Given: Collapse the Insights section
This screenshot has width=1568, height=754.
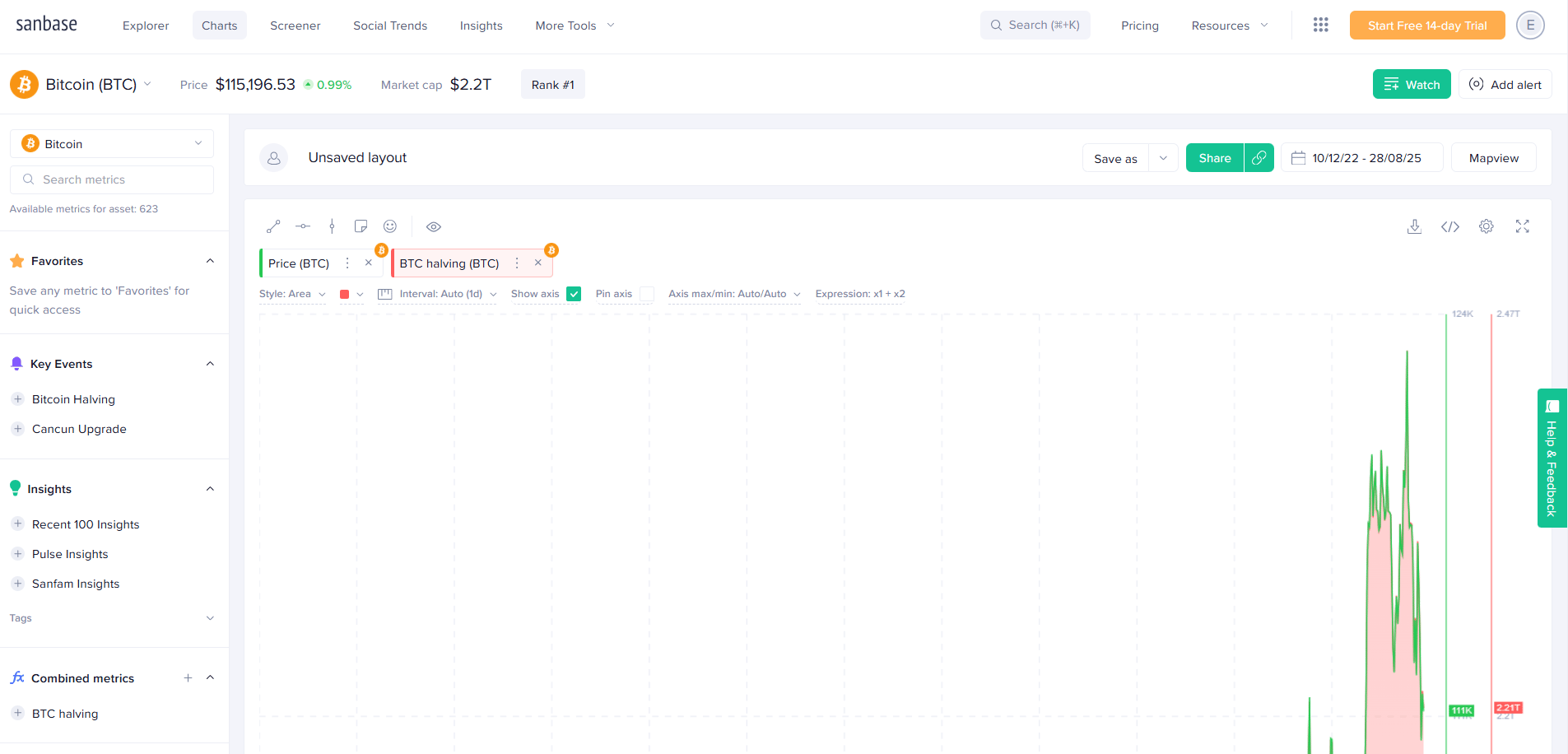Looking at the screenshot, I should click(210, 489).
